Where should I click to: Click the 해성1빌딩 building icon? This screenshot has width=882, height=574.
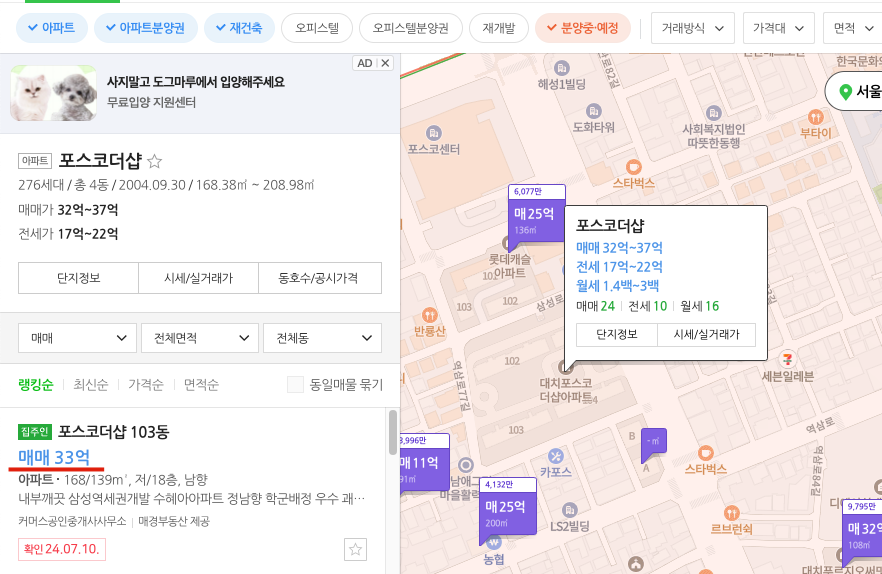coord(561,69)
